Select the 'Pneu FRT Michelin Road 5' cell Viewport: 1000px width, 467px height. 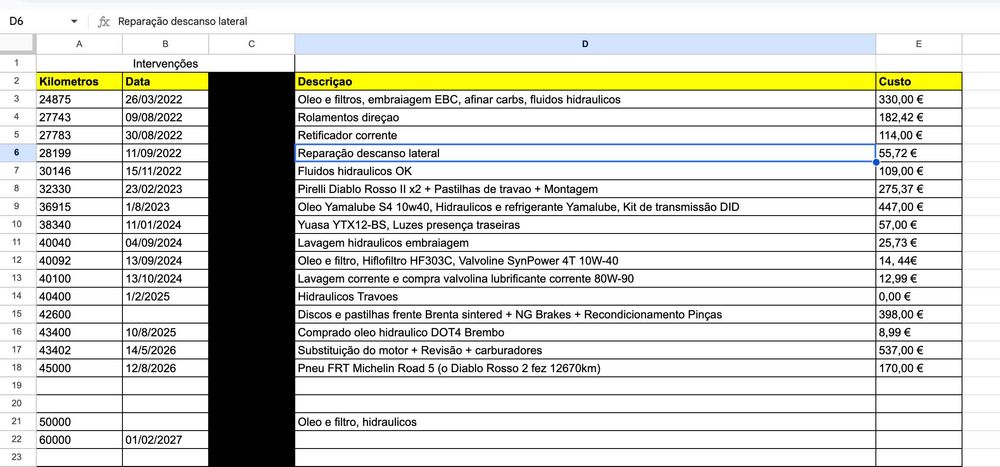click(x=585, y=368)
